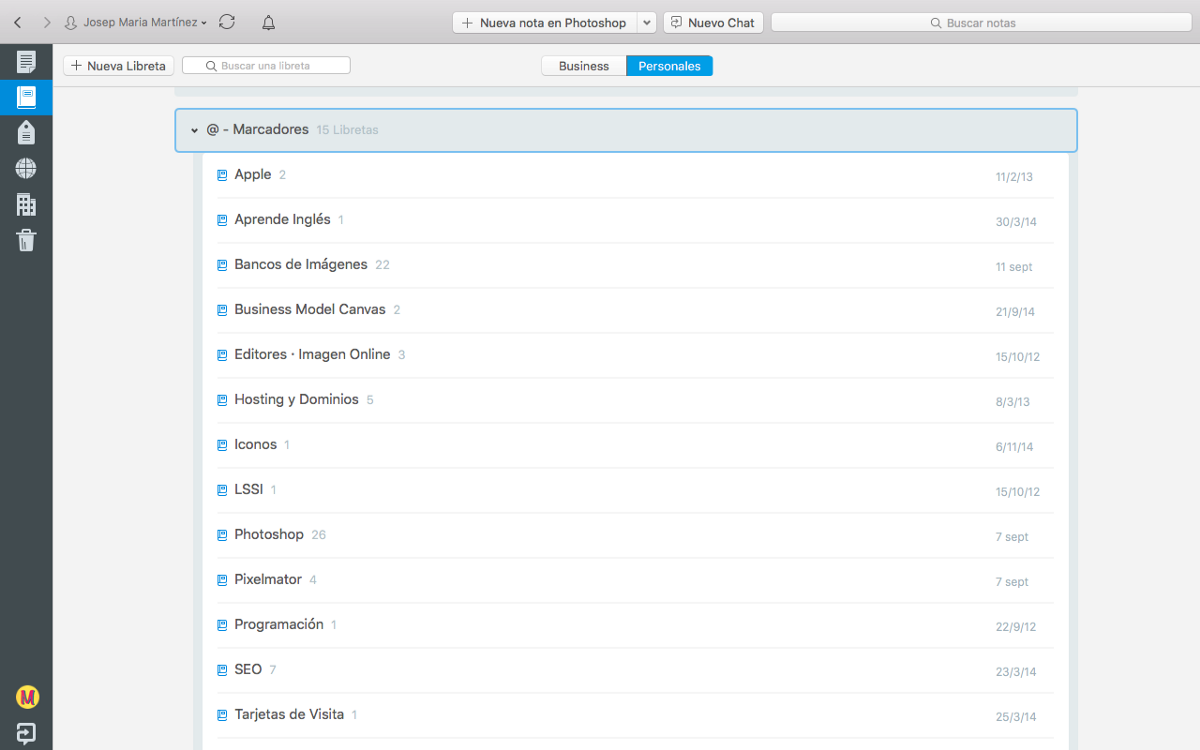The image size is (1200, 750).
Task: Open the Notes view in sidebar
Action: [x=26, y=62]
